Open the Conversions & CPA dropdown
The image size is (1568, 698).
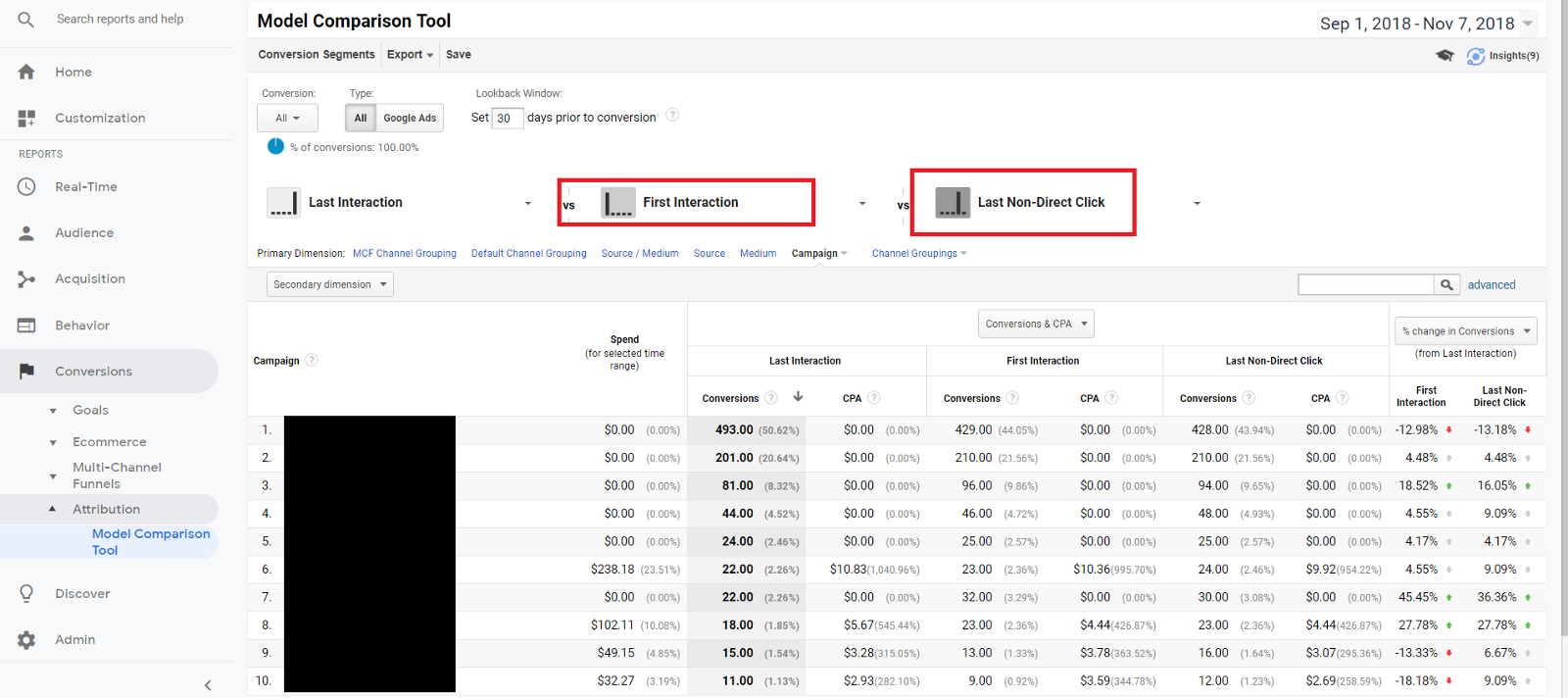(1036, 324)
